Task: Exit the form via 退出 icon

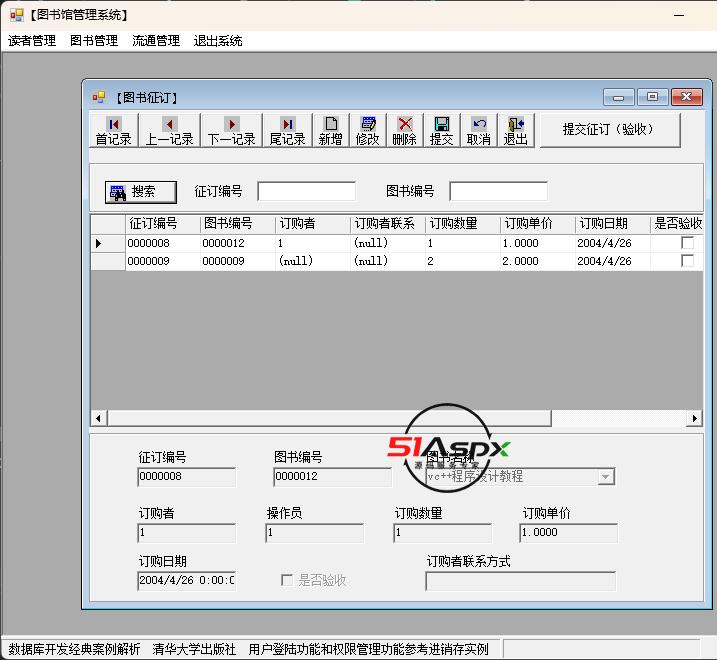Action: point(515,131)
